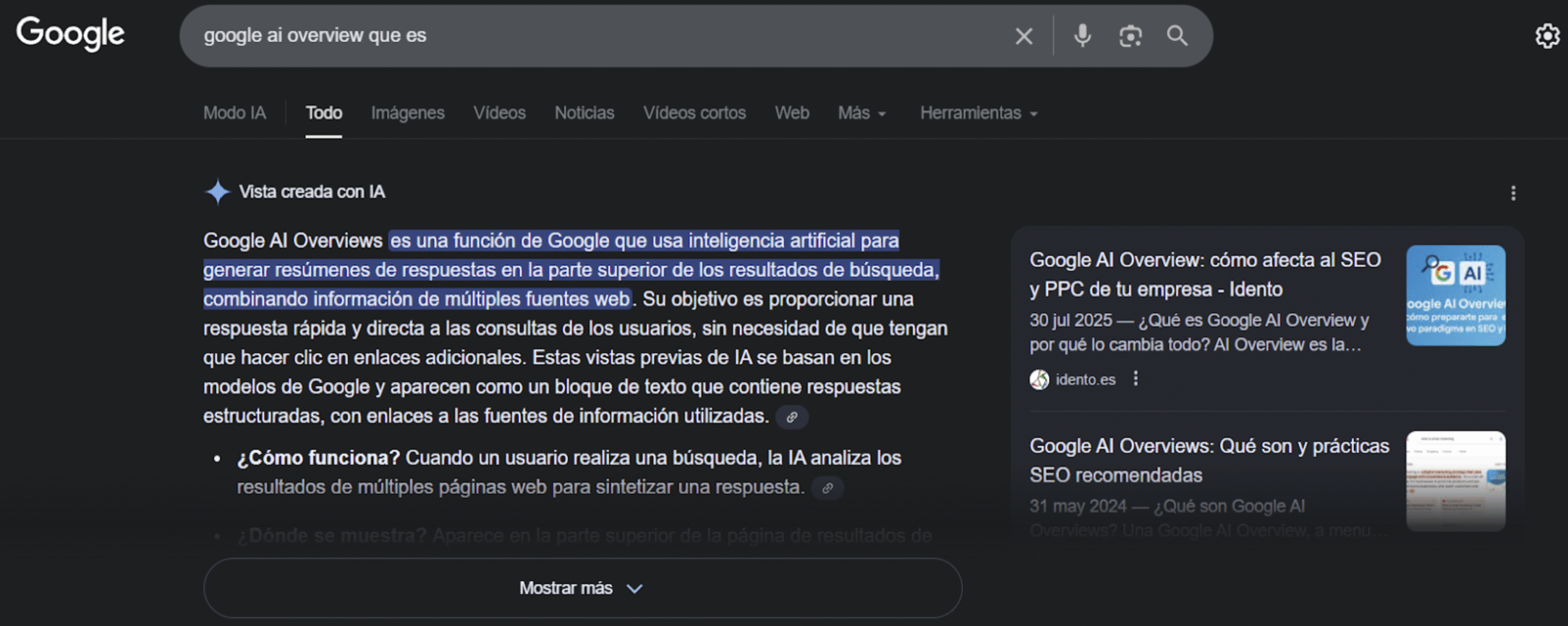Viewport: 1568px width, 626px height.
Task: Open the three-dot options next to idento.es
Action: (x=1137, y=379)
